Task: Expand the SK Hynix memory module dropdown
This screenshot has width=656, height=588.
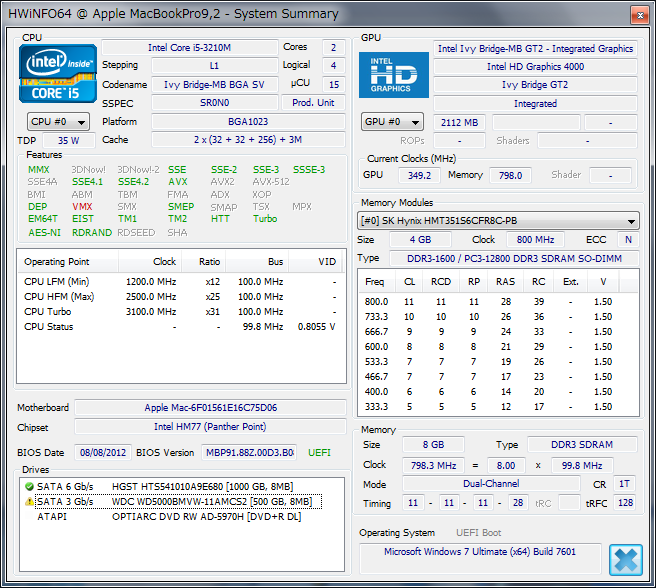Action: coord(498,221)
